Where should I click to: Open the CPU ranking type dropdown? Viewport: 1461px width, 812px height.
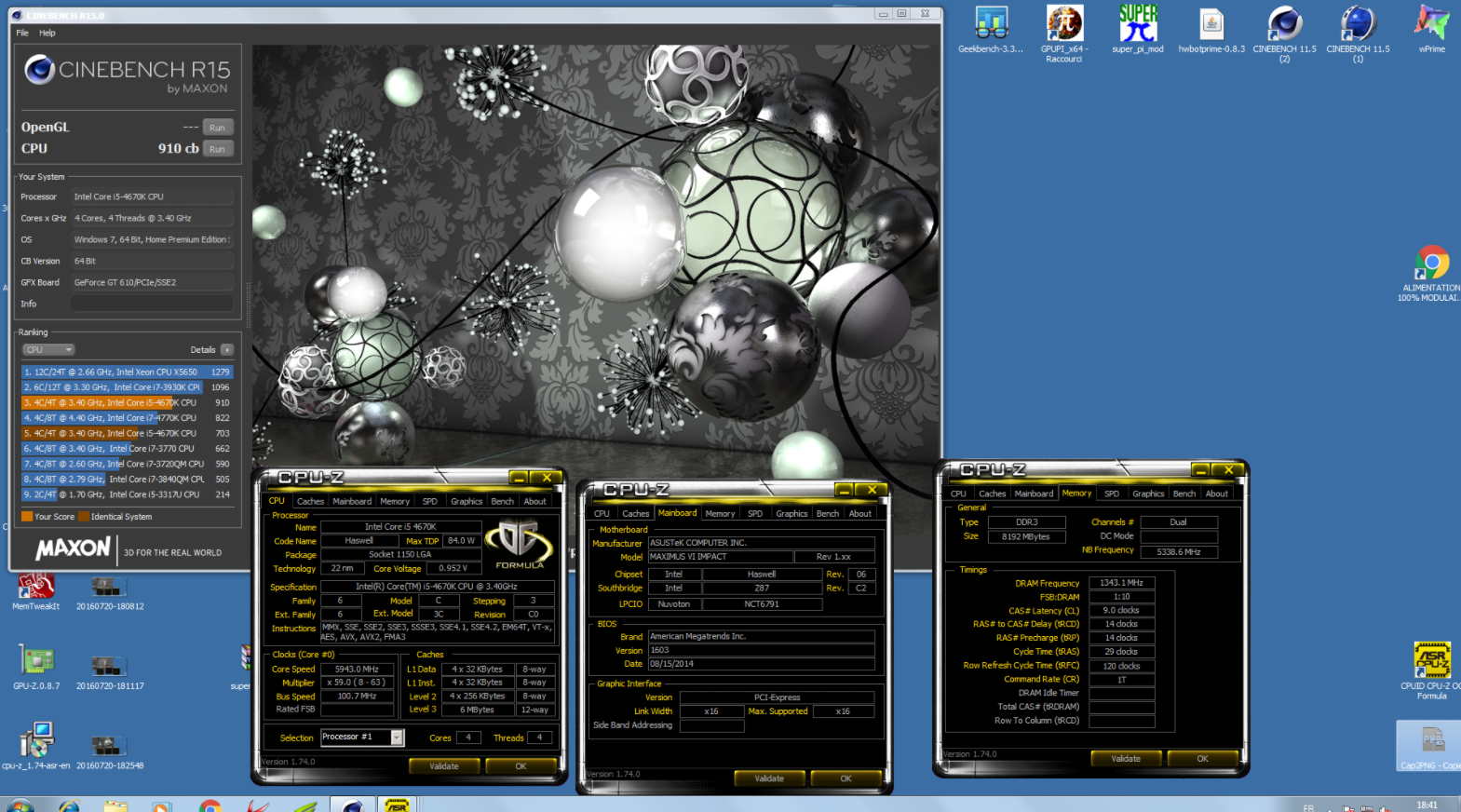[48, 350]
